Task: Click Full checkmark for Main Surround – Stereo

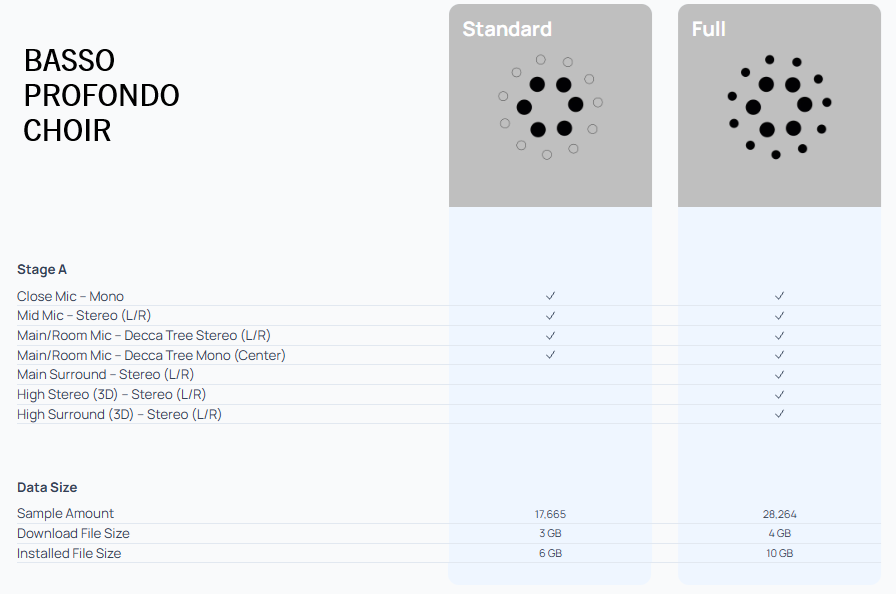Action: [x=779, y=374]
